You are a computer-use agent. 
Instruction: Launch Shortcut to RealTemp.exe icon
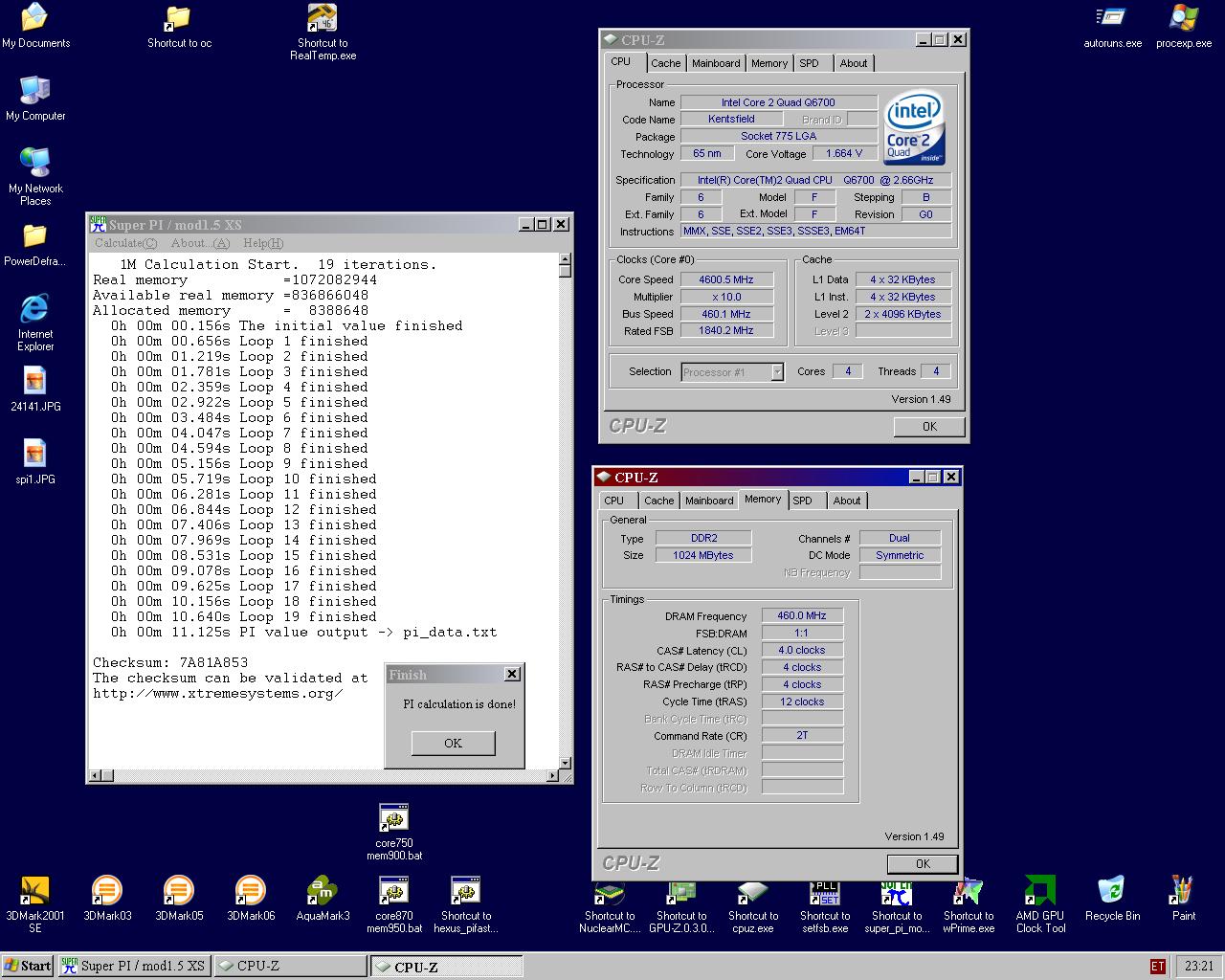pyautogui.click(x=323, y=32)
